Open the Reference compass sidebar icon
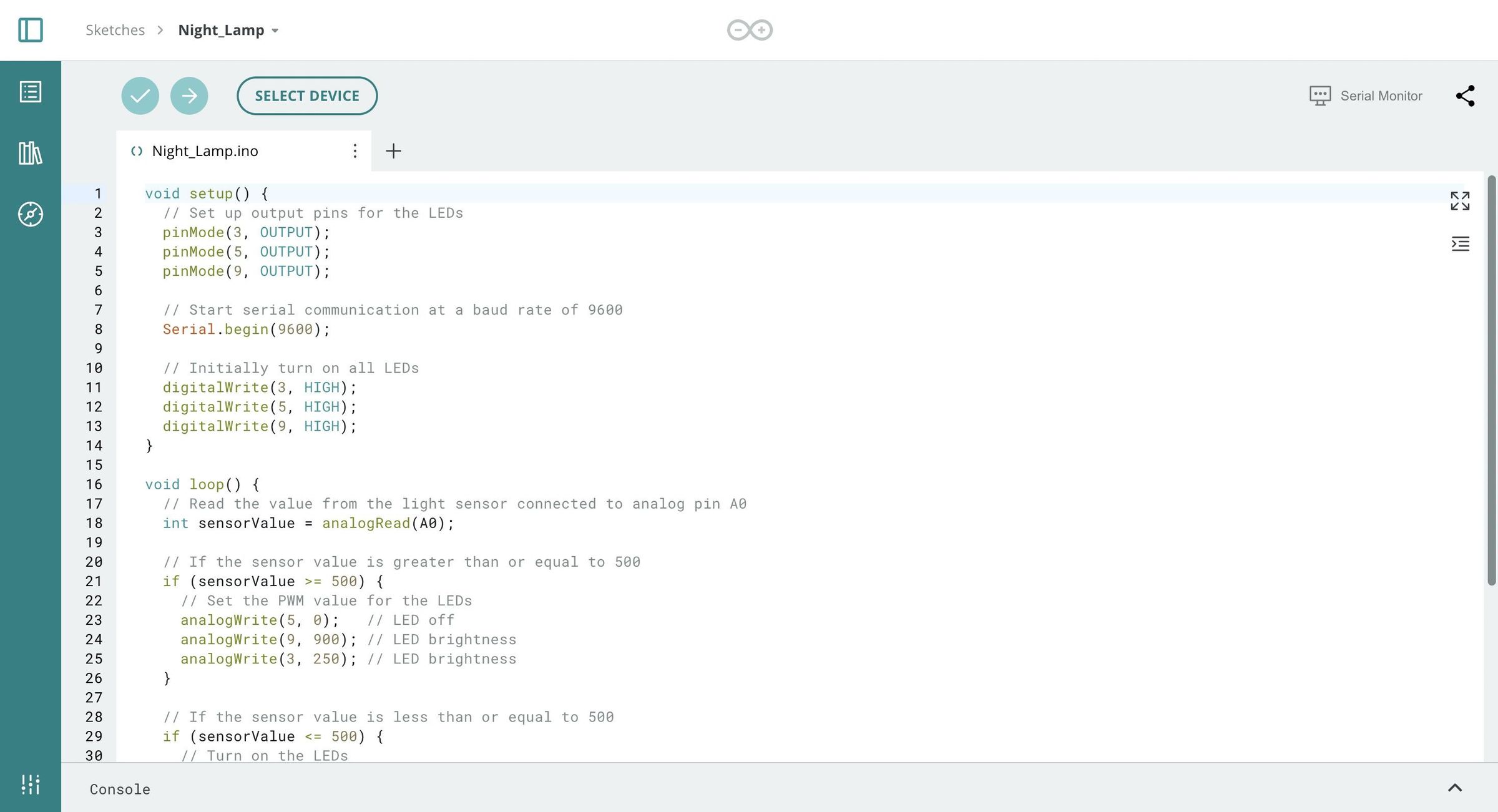 pyautogui.click(x=30, y=214)
